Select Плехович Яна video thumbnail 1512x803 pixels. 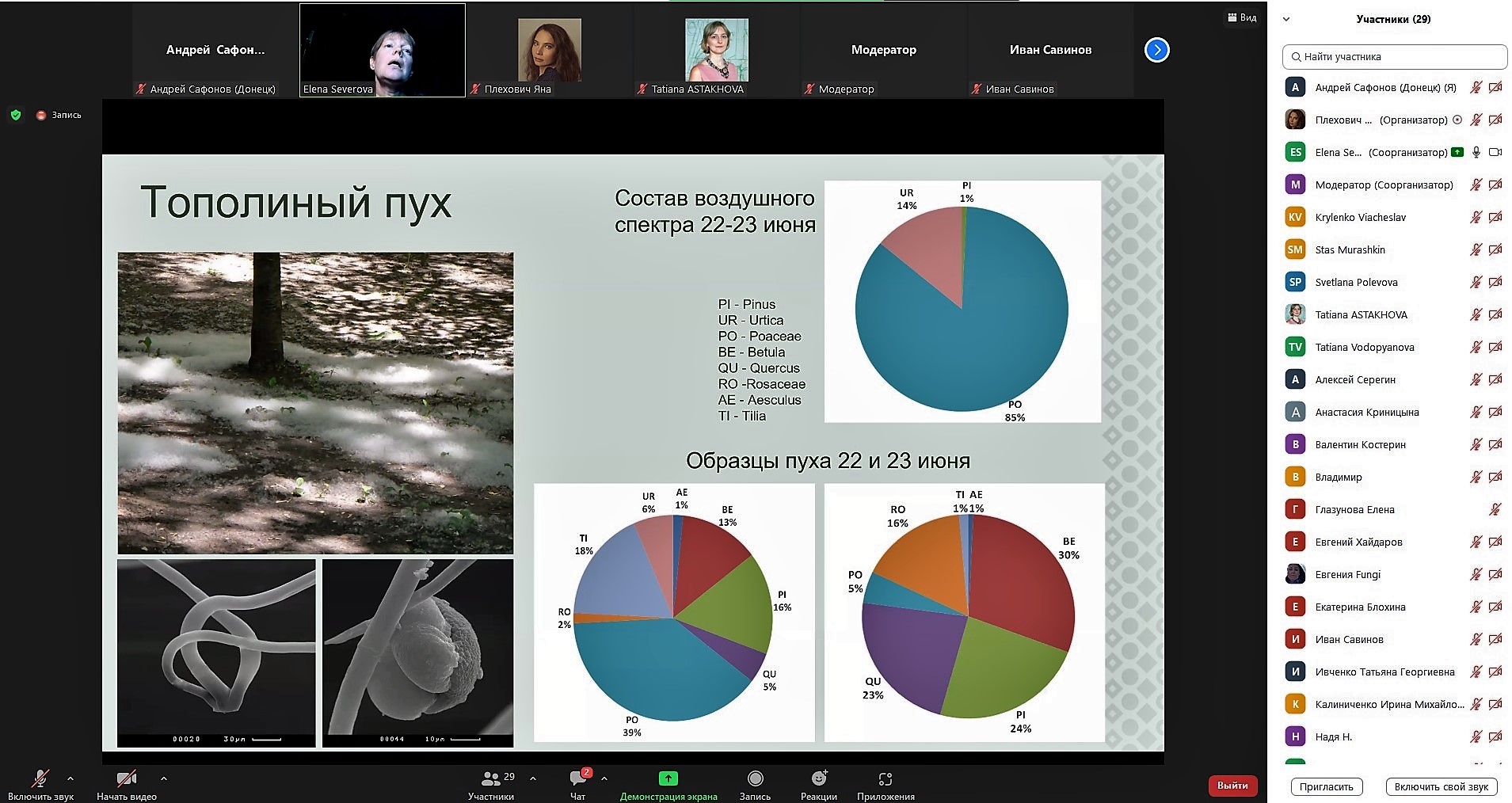[550, 50]
